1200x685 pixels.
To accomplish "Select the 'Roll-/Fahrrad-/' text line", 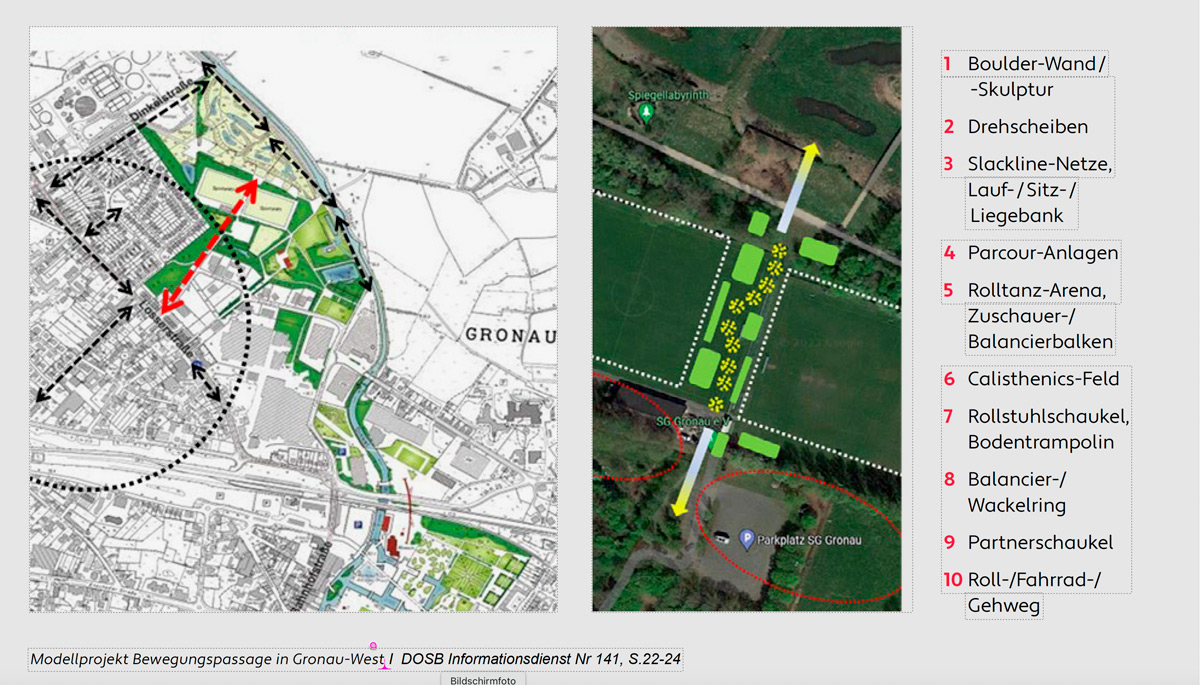I will click(1035, 580).
